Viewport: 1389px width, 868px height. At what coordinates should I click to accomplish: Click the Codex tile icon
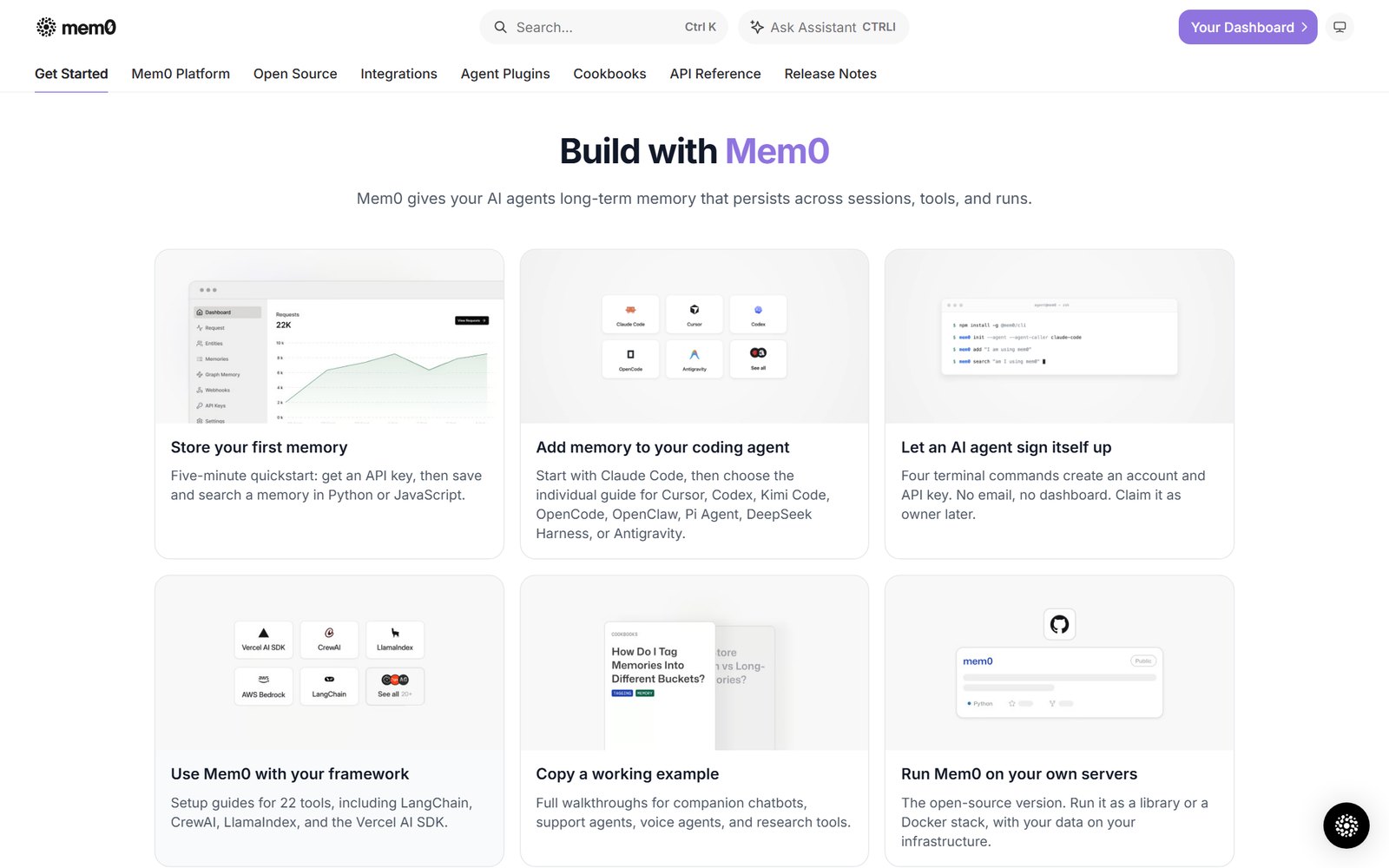click(758, 310)
